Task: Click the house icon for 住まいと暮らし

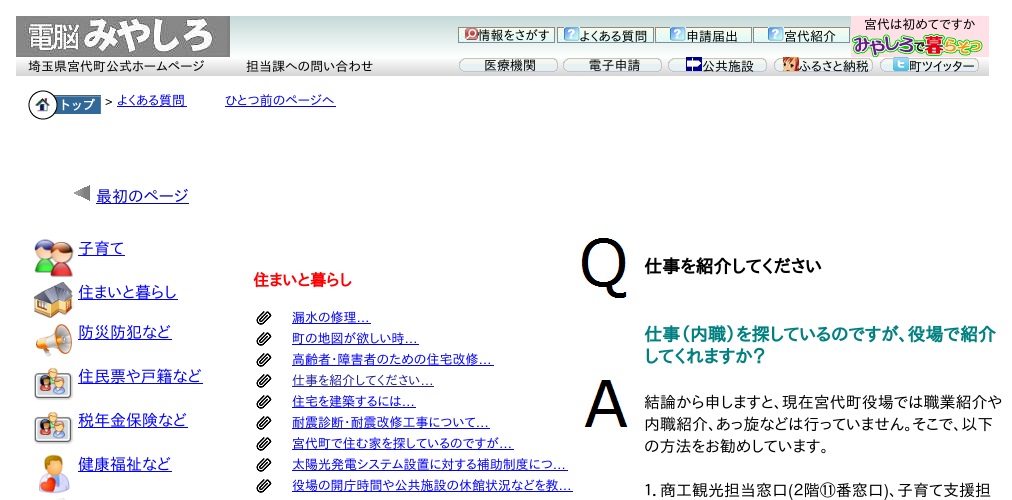Action: tap(53, 299)
